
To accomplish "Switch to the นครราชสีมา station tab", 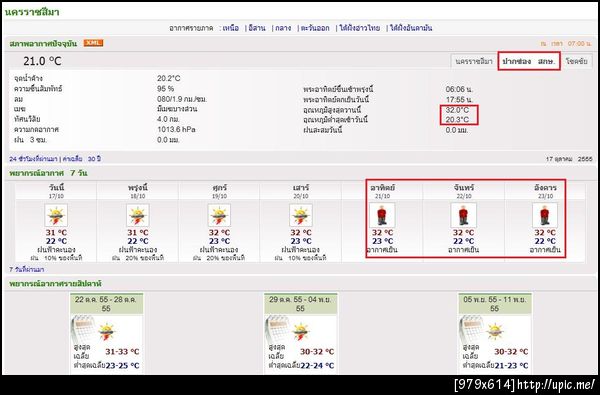I will (474, 61).
